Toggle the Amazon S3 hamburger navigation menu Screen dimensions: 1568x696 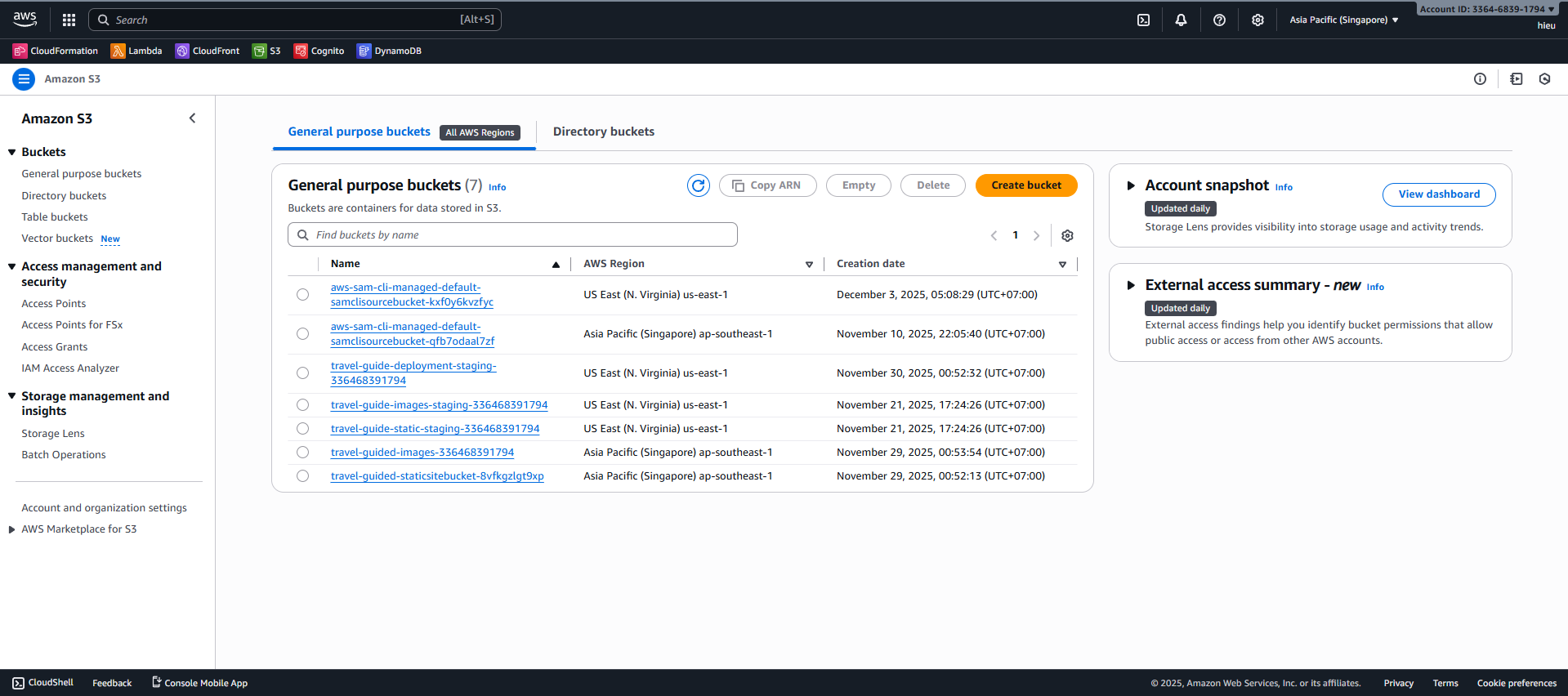[24, 79]
